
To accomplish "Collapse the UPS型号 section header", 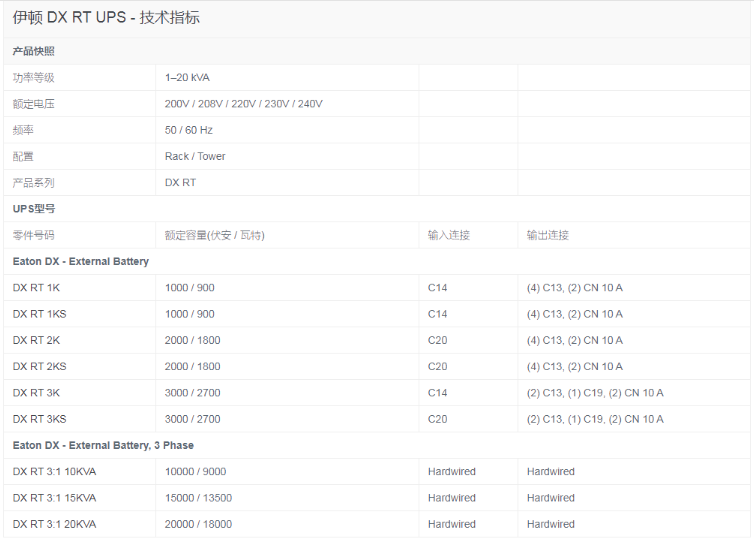I will tap(34, 209).
